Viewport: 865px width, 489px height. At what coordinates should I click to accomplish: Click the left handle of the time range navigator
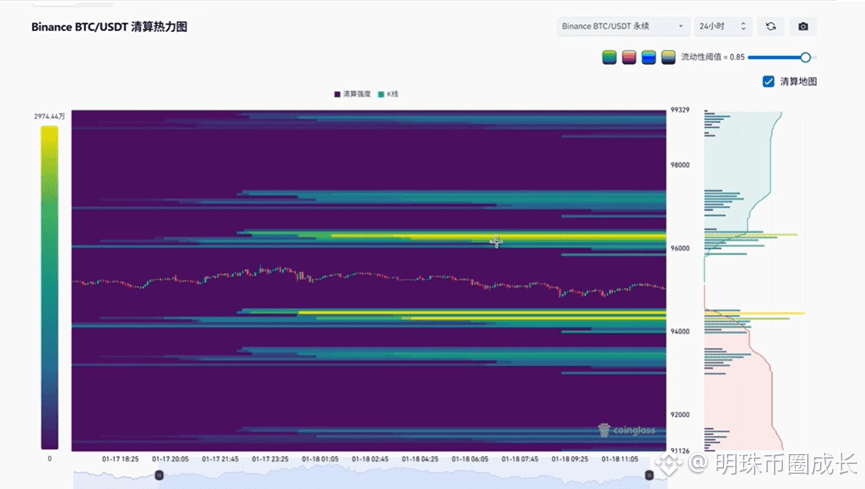159,475
